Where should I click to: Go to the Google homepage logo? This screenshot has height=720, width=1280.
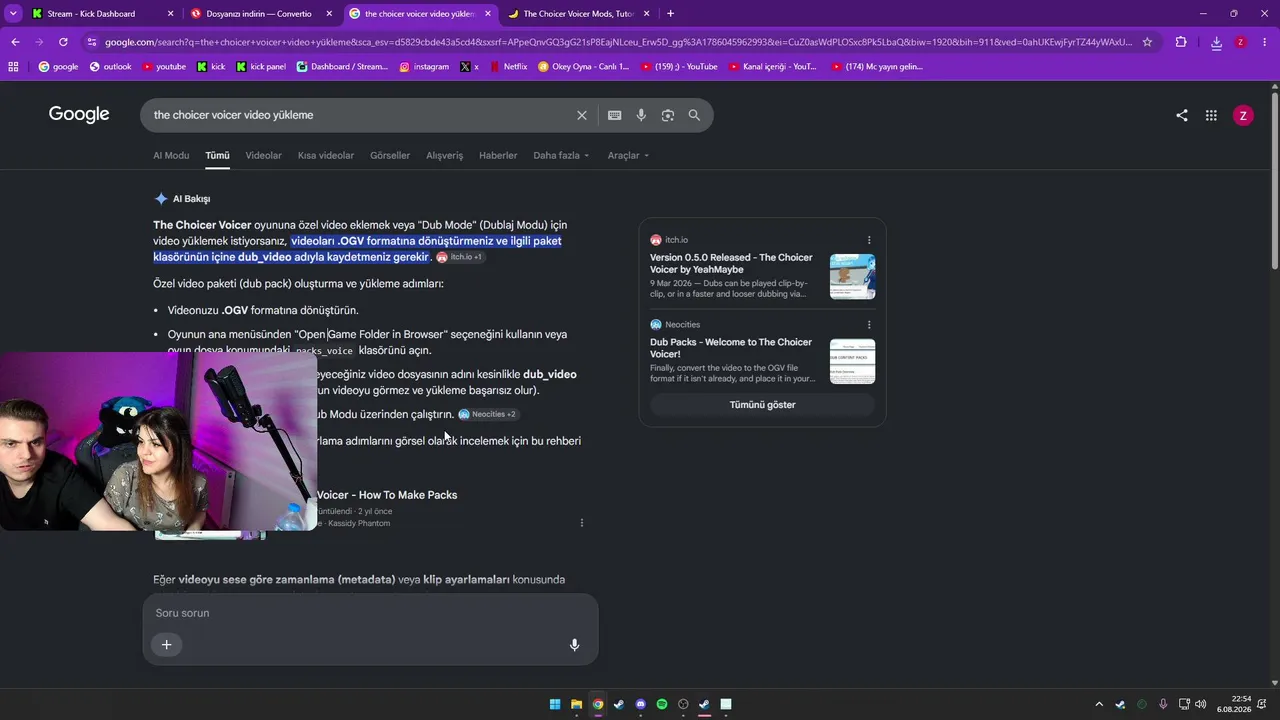click(79, 115)
